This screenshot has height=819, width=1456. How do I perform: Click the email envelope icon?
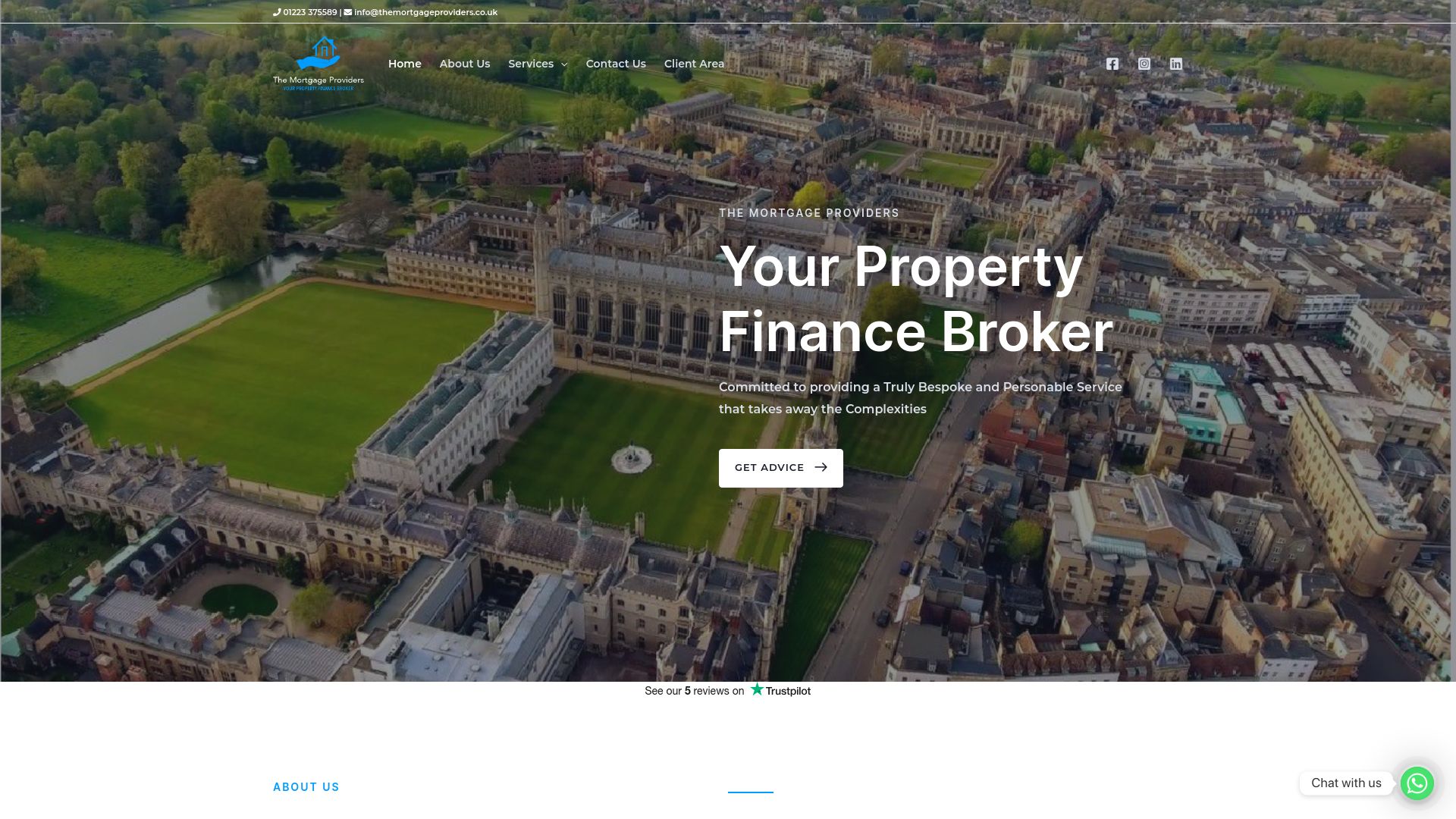coord(348,12)
